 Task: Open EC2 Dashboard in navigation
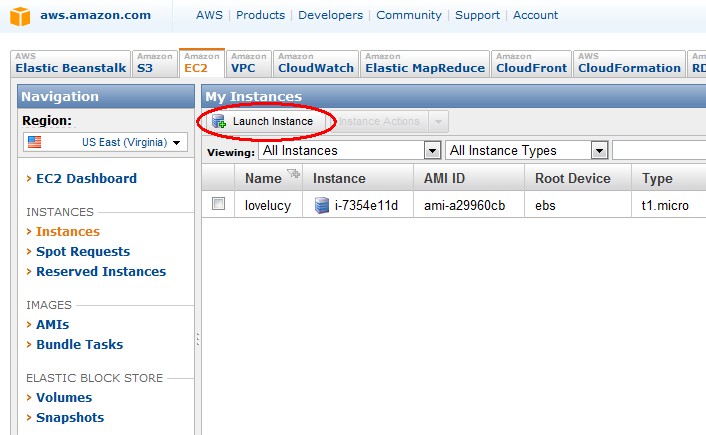tap(86, 179)
